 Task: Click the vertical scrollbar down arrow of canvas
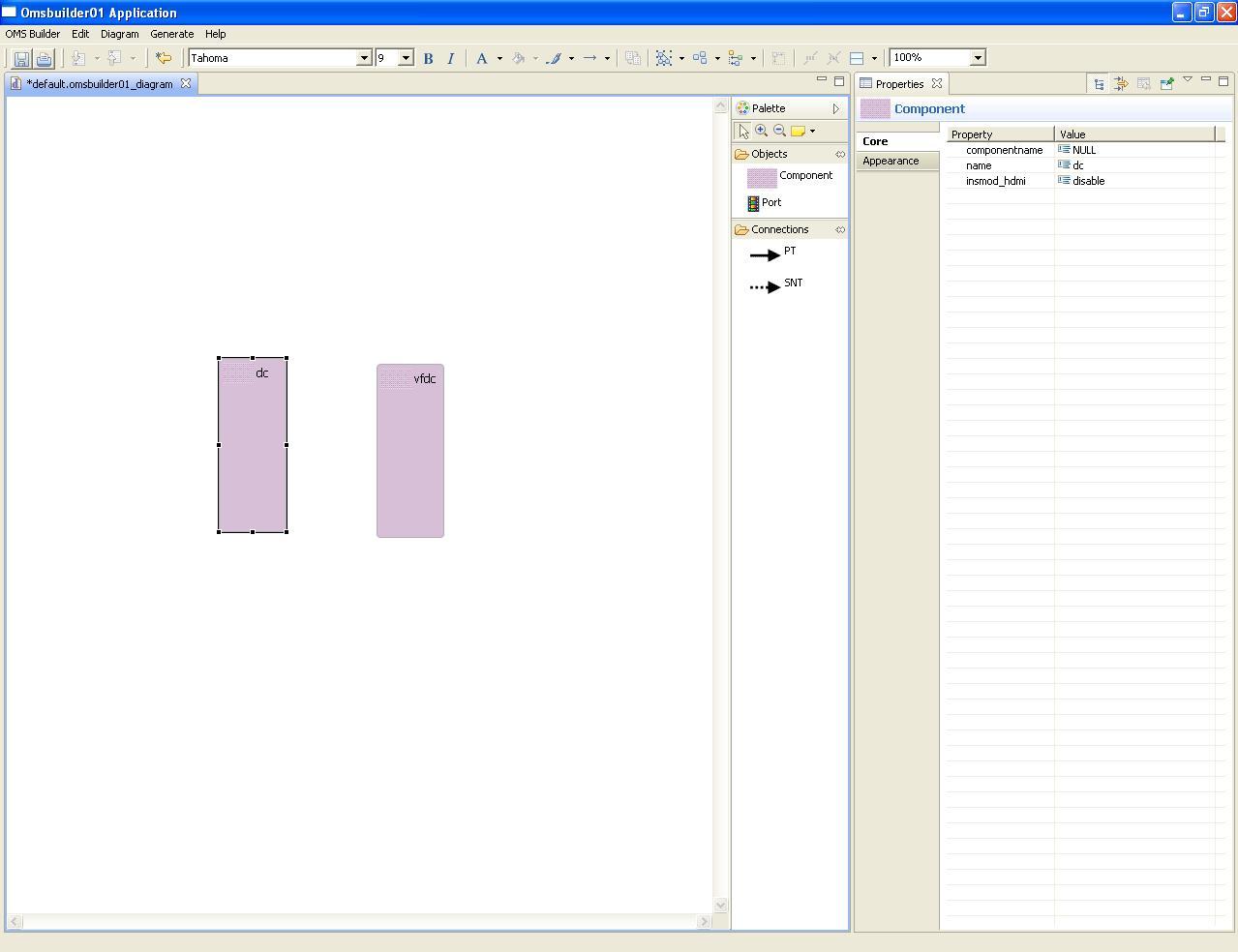(720, 906)
